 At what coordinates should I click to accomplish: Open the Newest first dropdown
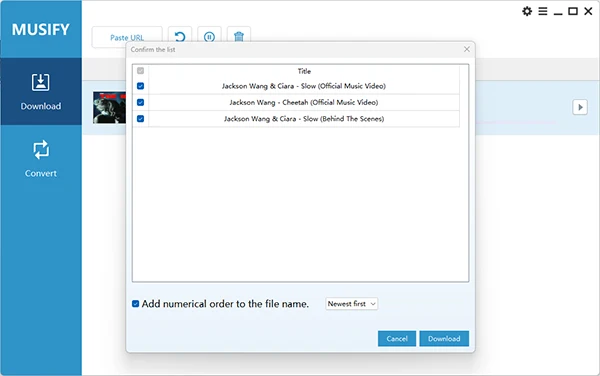click(352, 304)
